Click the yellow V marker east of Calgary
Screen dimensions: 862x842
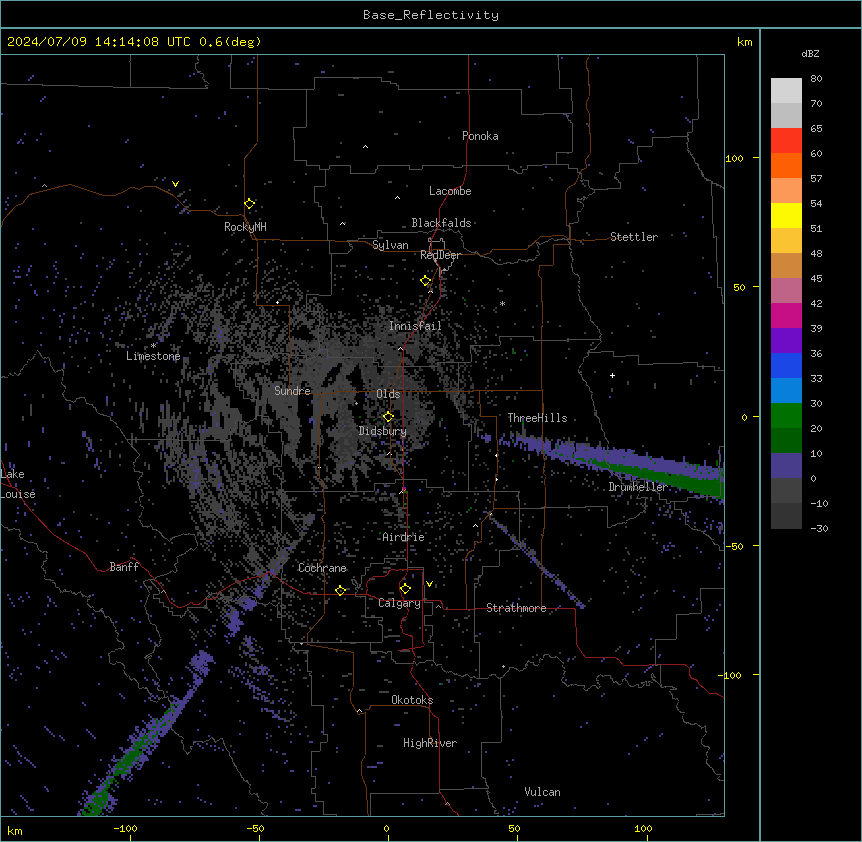(429, 584)
